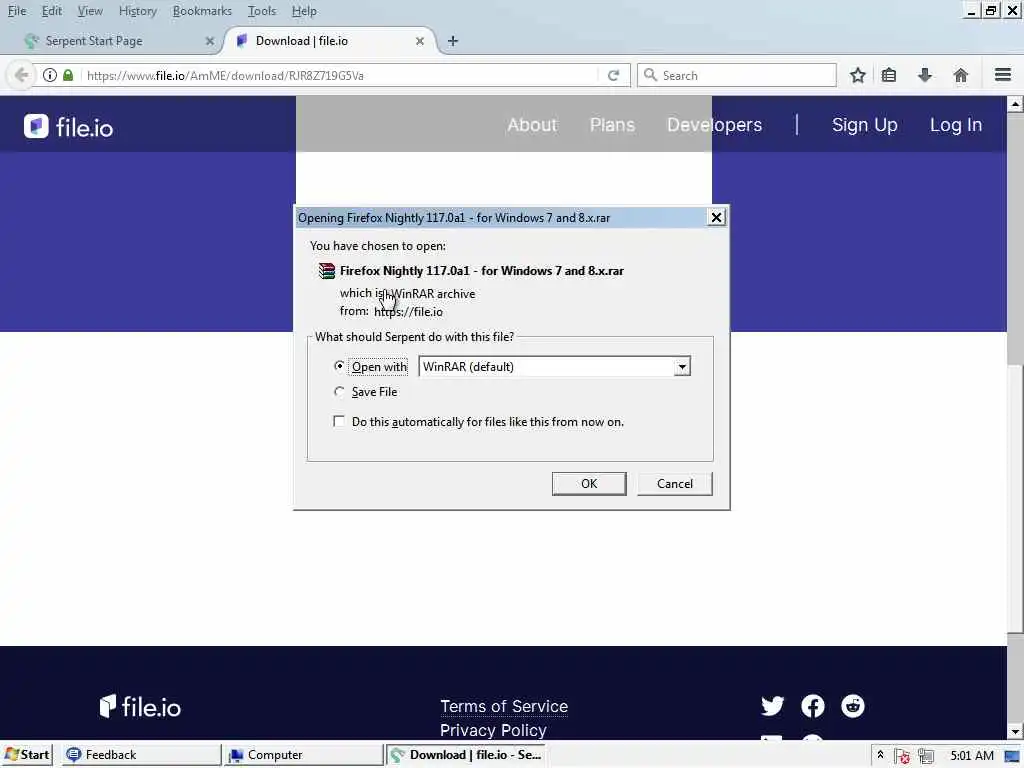1024x768 pixels.
Task: Close the Opening Firefox Nightly dialog
Action: coord(716,217)
